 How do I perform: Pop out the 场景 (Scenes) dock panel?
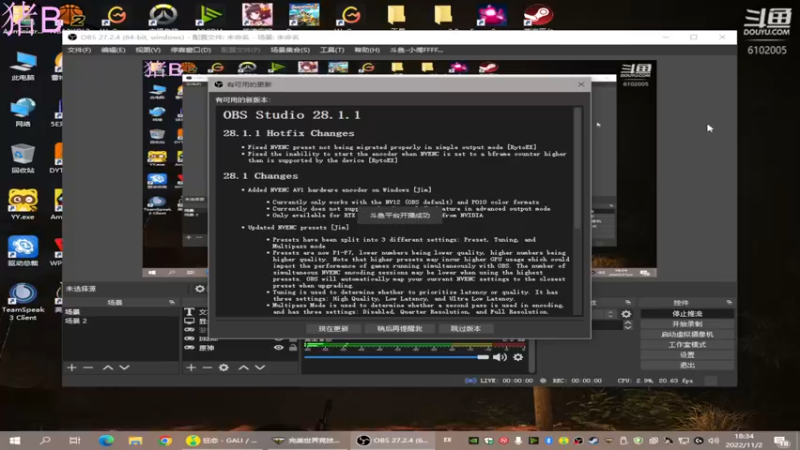coord(172,303)
